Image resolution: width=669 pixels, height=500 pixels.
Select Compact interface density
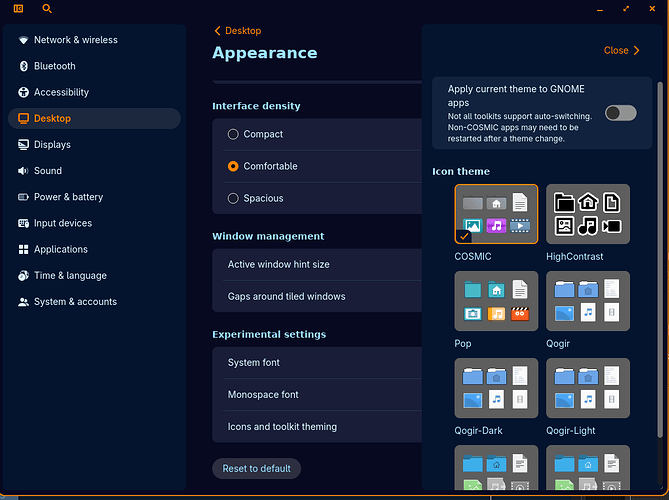pyautogui.click(x=233, y=134)
